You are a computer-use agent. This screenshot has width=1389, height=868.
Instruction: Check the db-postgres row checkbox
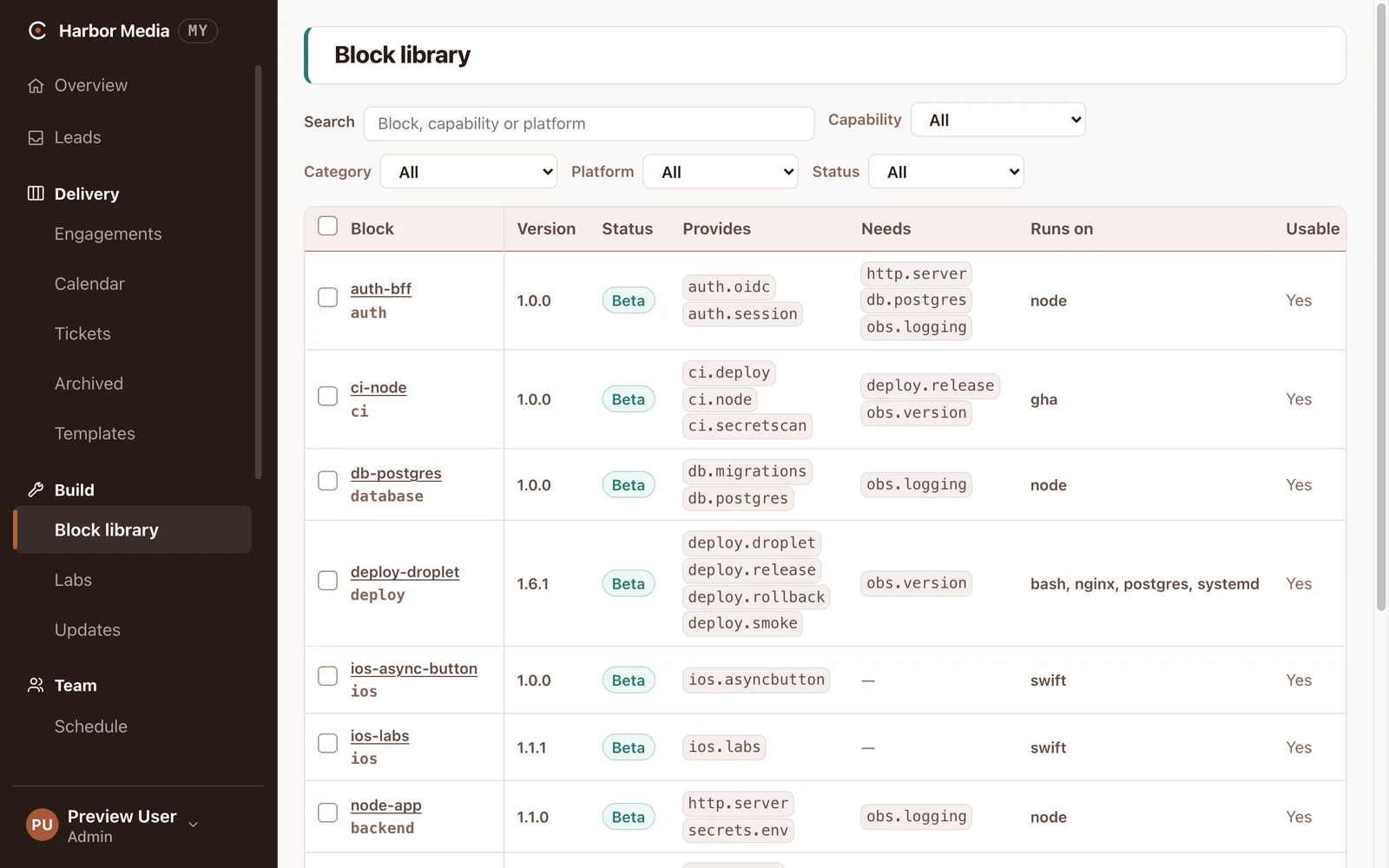(327, 481)
